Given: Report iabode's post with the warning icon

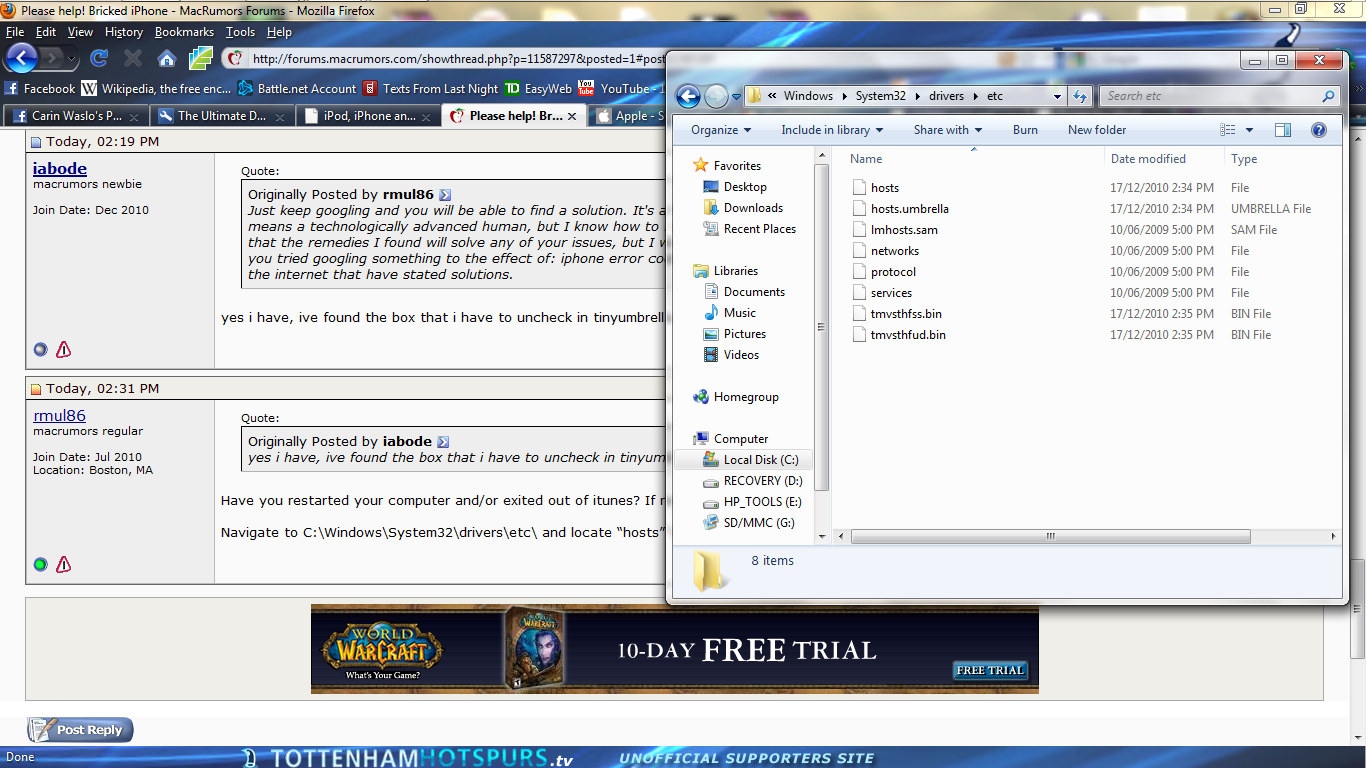Looking at the screenshot, I should pyautogui.click(x=64, y=350).
